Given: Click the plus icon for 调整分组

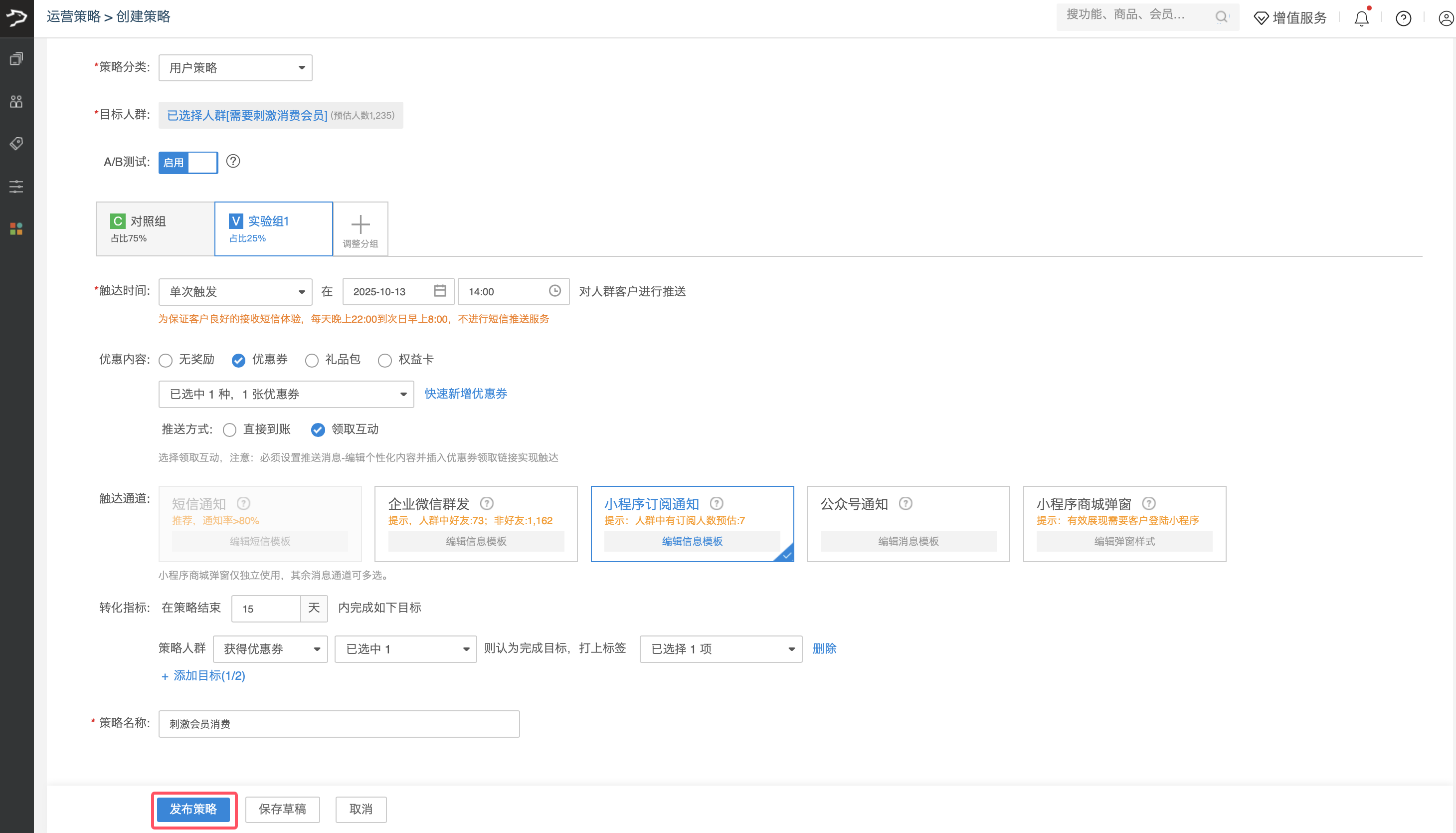Looking at the screenshot, I should click(361, 224).
